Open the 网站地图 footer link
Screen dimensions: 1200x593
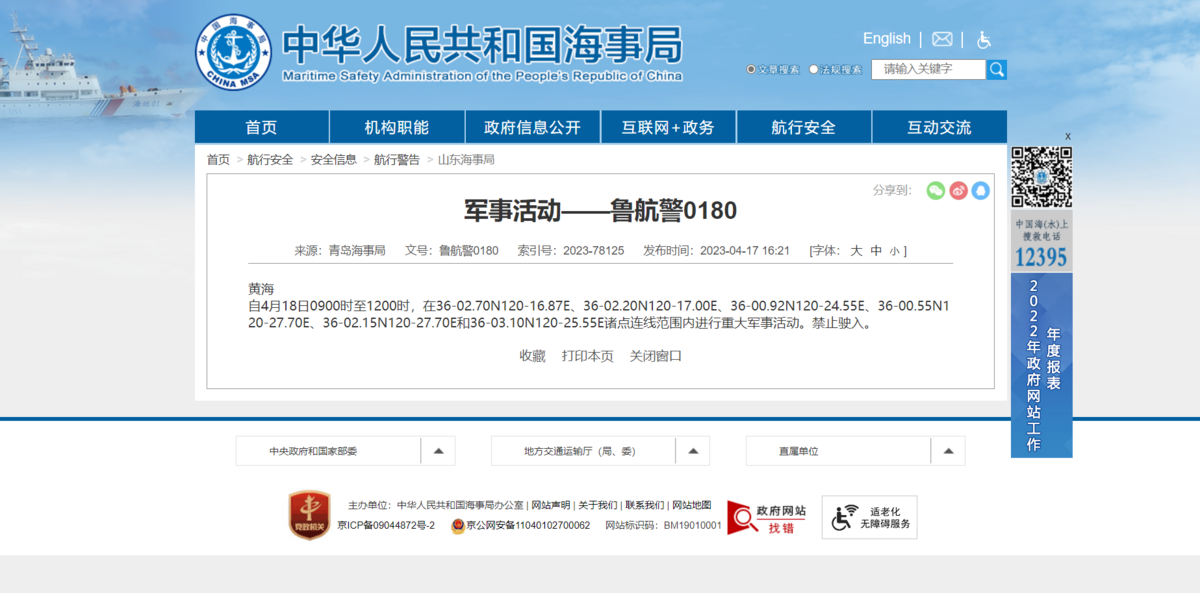(x=692, y=505)
